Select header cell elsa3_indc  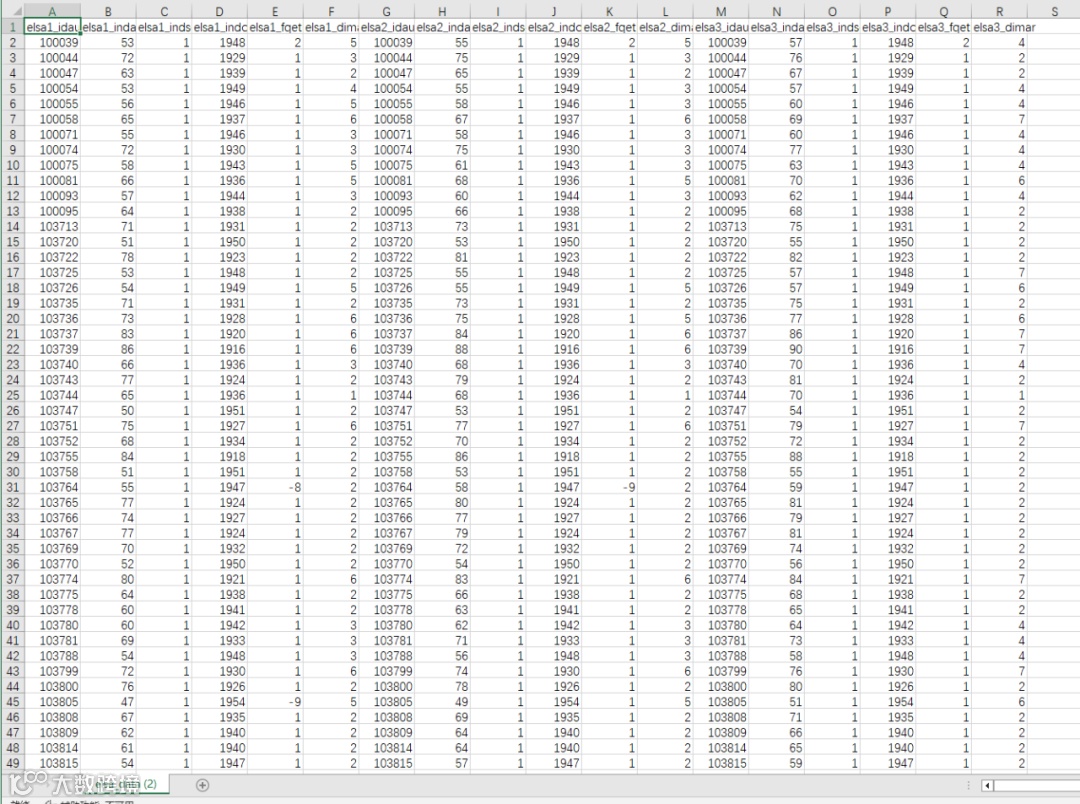coord(889,27)
